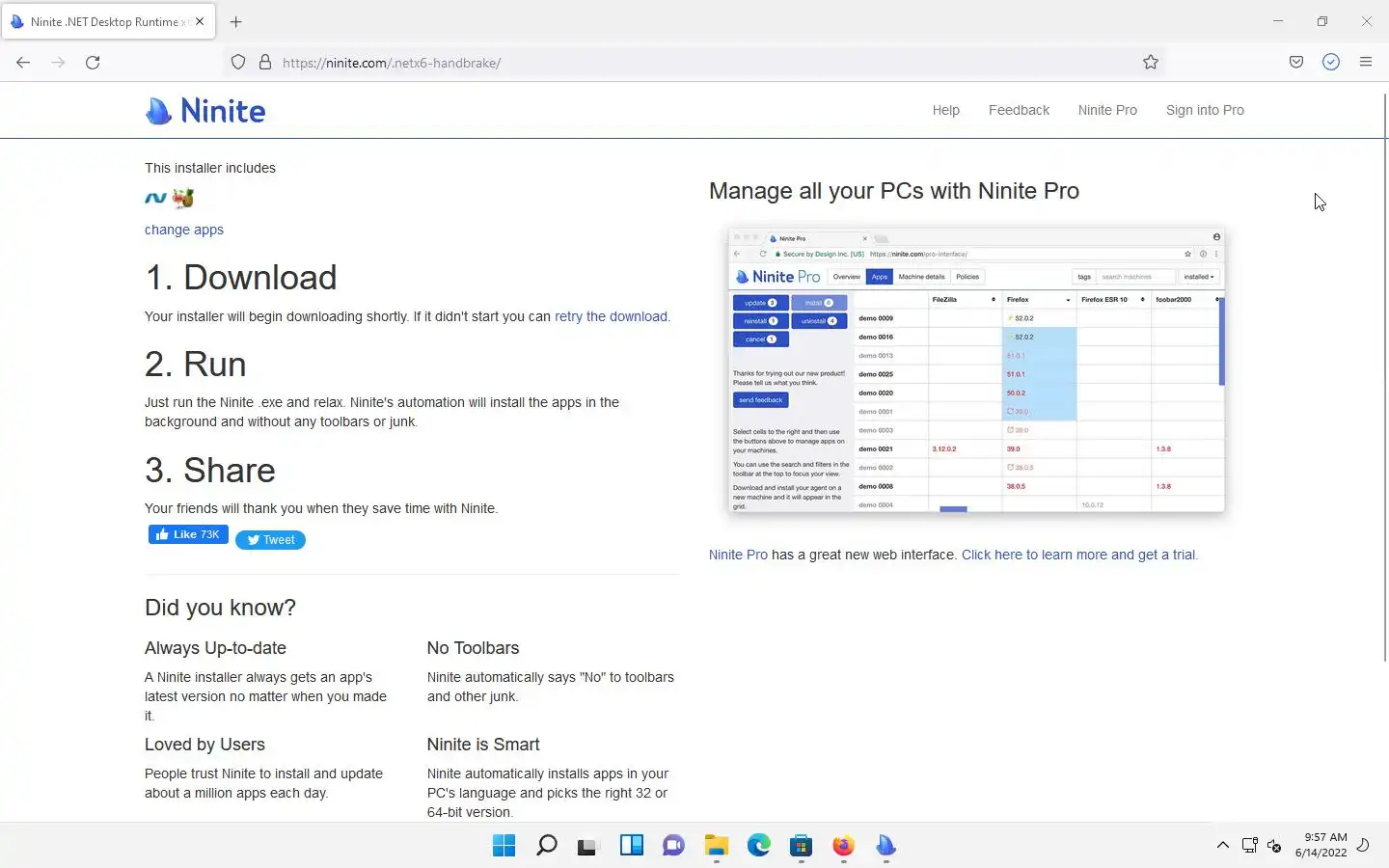The height and width of the screenshot is (868, 1389).
Task: Open the volume tray icon
Action: (x=1274, y=846)
